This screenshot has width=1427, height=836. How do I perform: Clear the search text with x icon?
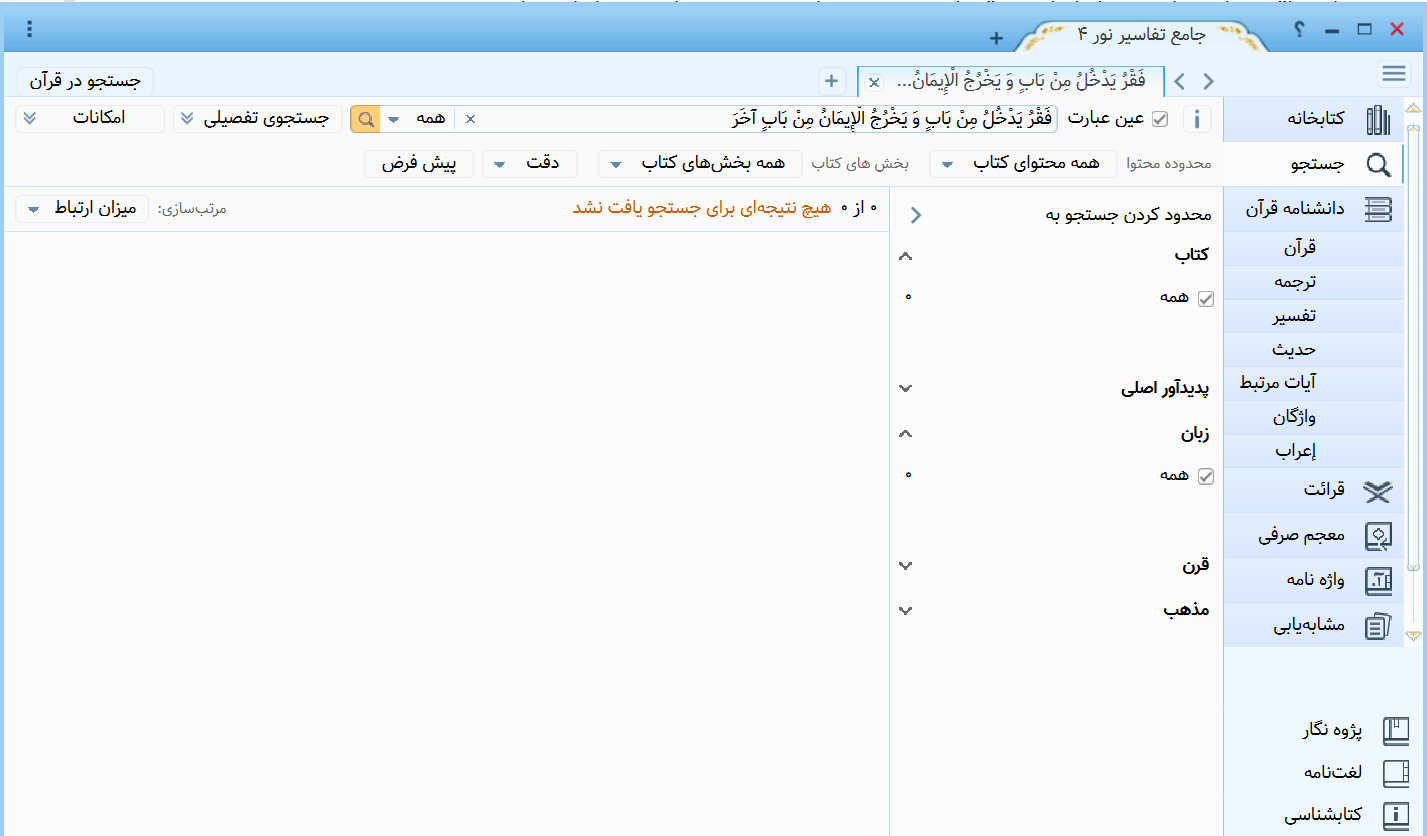click(470, 119)
